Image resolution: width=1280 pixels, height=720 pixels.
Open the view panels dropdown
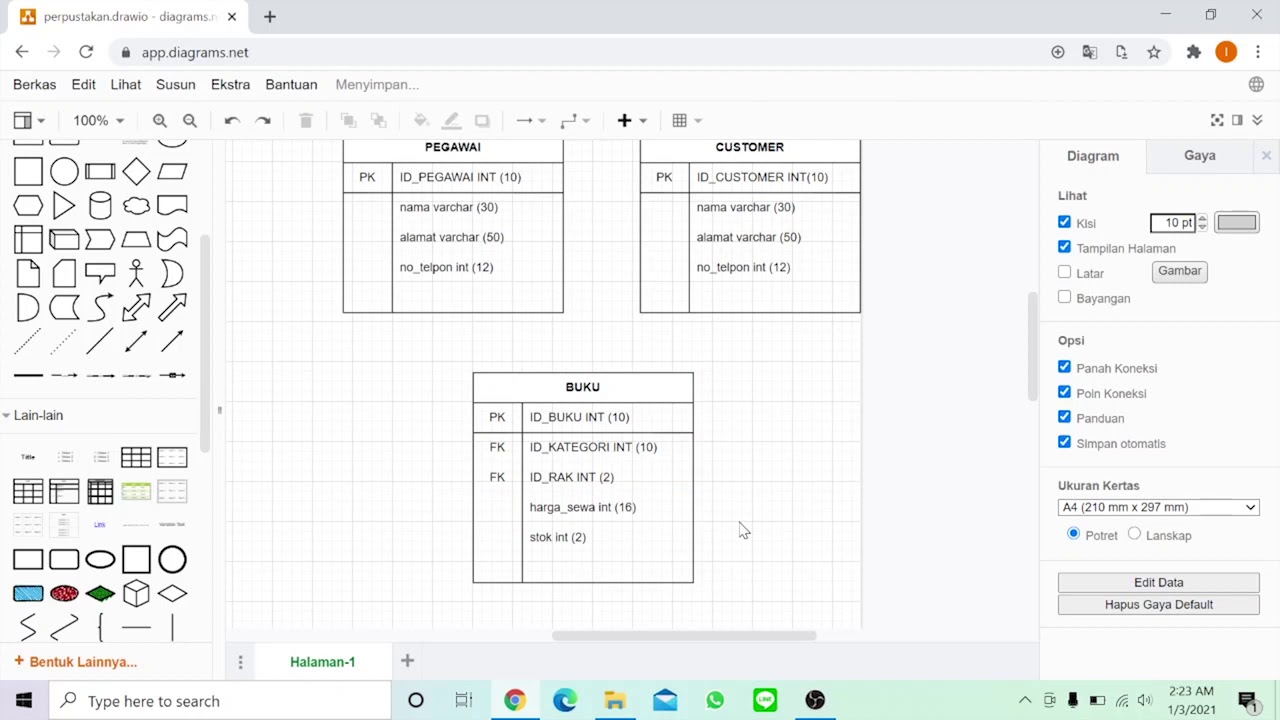tap(29, 121)
